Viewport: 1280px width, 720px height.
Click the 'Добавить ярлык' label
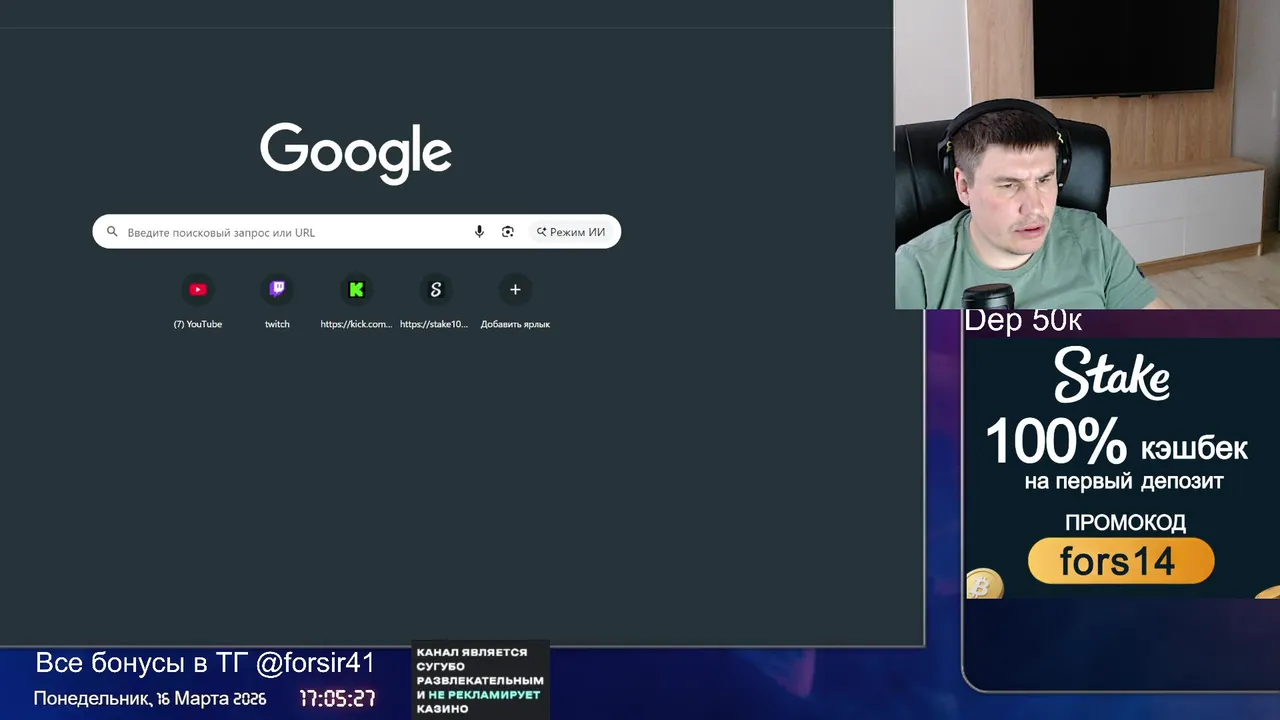[515, 324]
